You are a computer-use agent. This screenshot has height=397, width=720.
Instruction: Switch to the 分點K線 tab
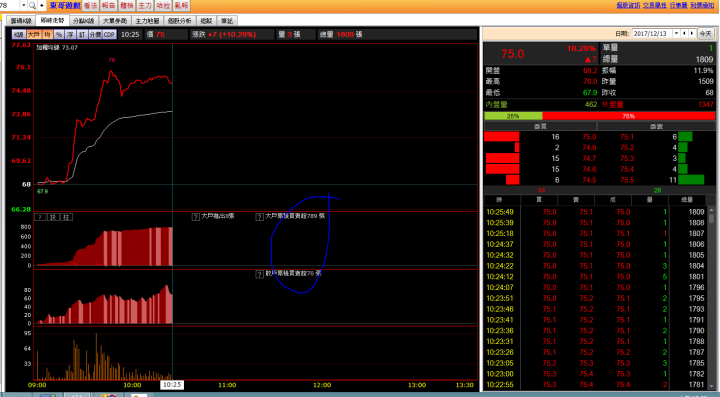[x=83, y=21]
